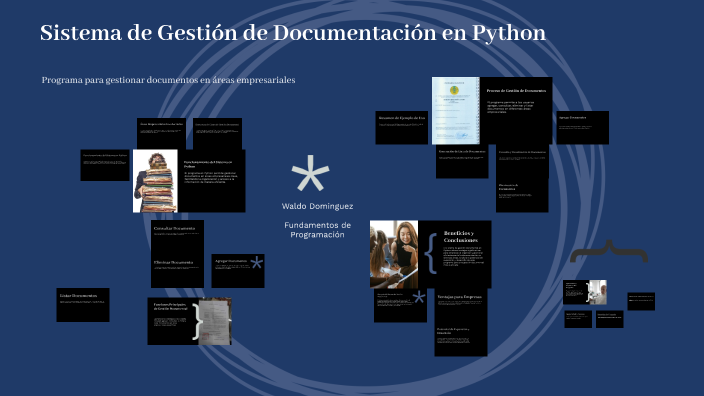Click the blue asterisk on the Agregar Documento card
This screenshot has width=704, height=396.
coord(257,263)
